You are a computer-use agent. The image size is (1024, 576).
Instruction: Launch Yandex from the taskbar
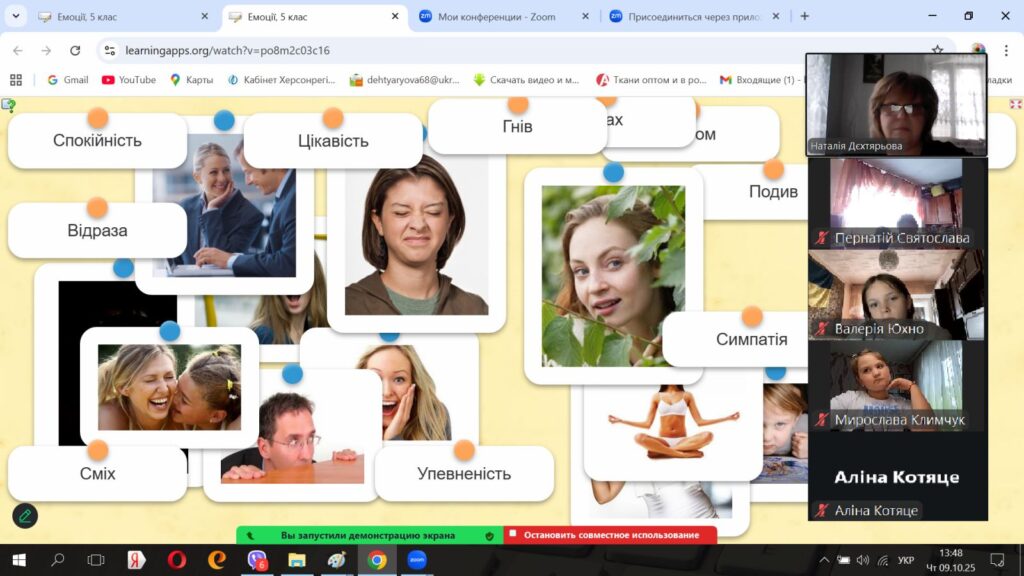coord(137,560)
